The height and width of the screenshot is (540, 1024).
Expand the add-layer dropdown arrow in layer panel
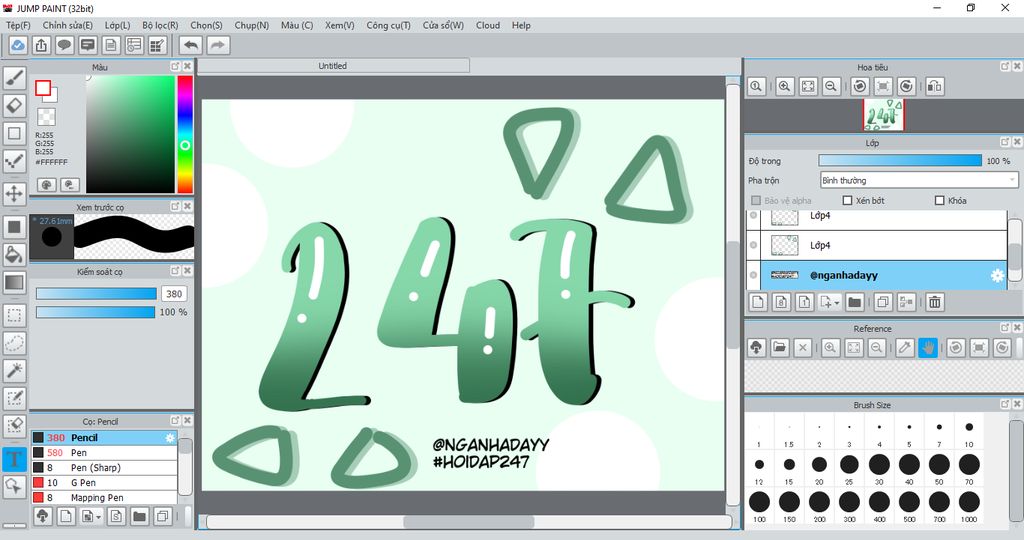tap(837, 302)
